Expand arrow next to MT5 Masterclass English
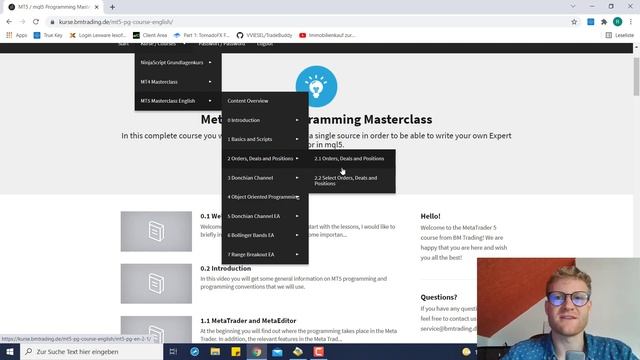Viewport: 640px width, 360px height. pyautogui.click(x=210, y=101)
